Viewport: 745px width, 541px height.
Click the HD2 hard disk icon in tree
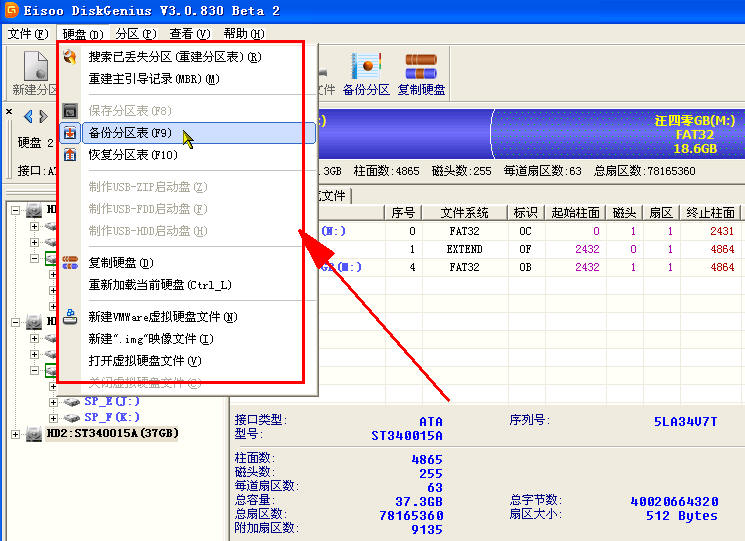click(34, 434)
